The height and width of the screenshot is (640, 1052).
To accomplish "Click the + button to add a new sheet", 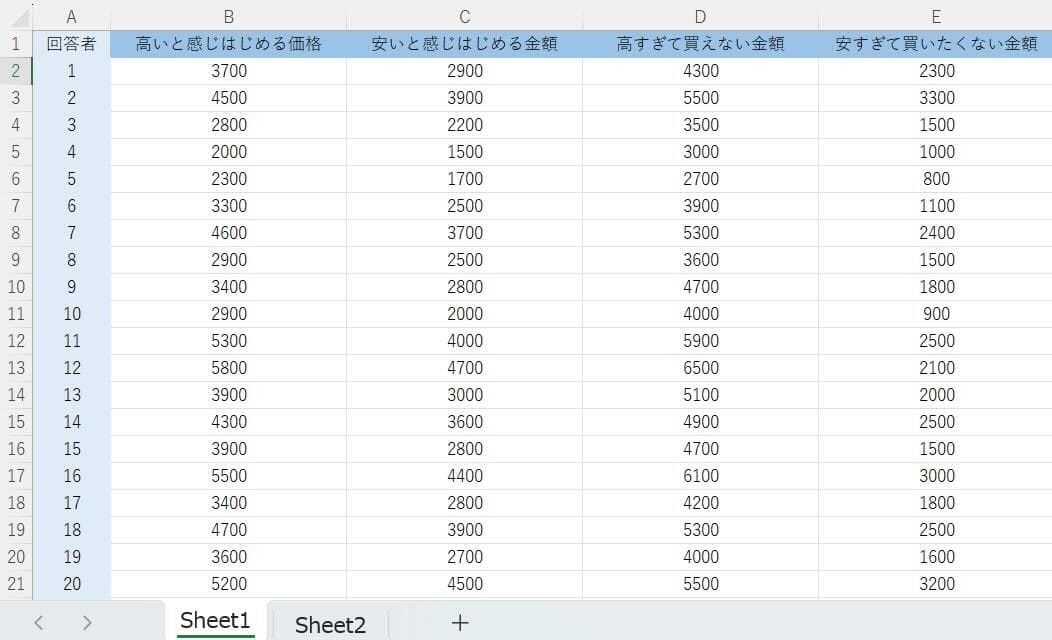I will [x=459, y=623].
